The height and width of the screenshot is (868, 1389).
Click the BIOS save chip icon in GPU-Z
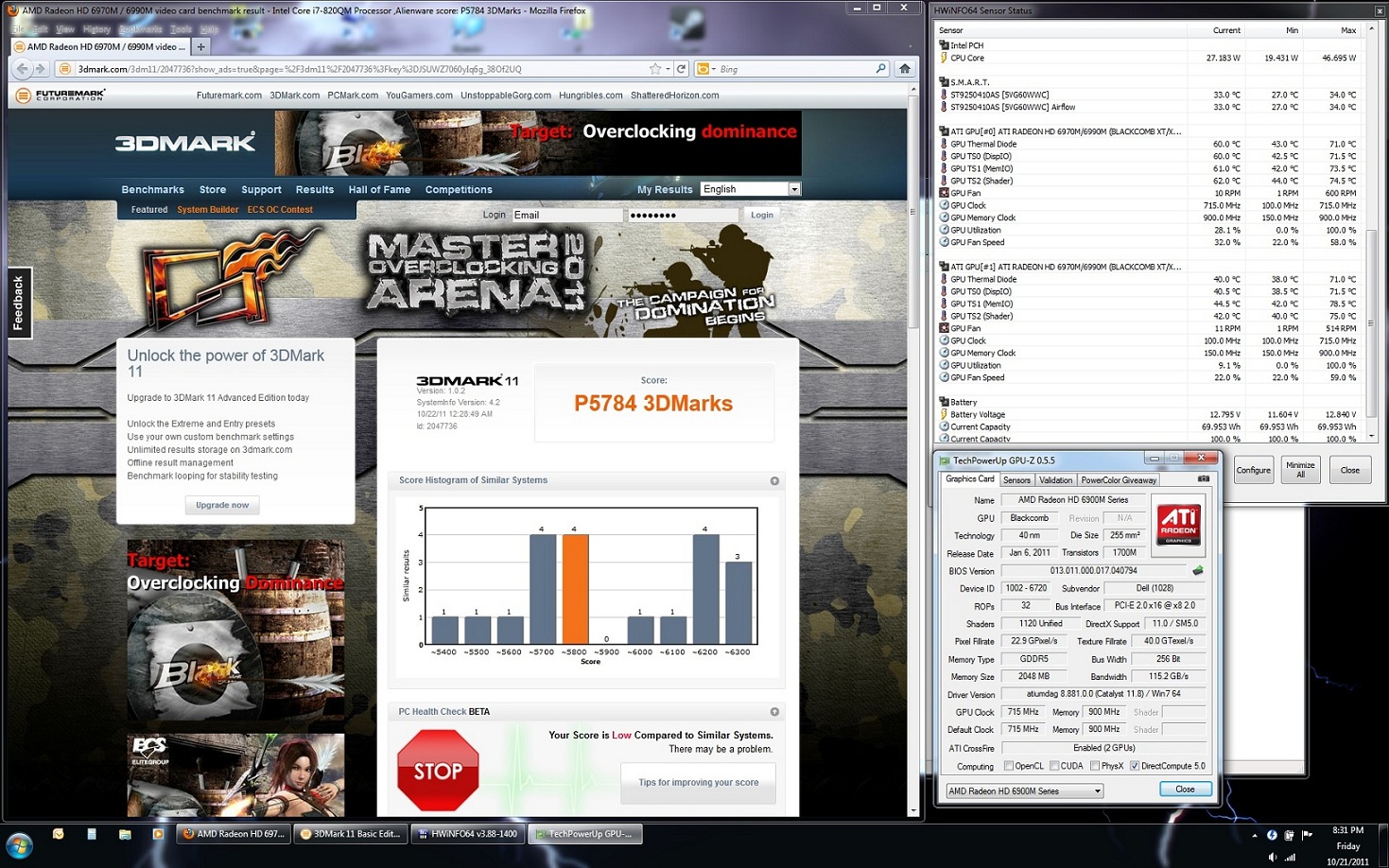pyautogui.click(x=1198, y=570)
